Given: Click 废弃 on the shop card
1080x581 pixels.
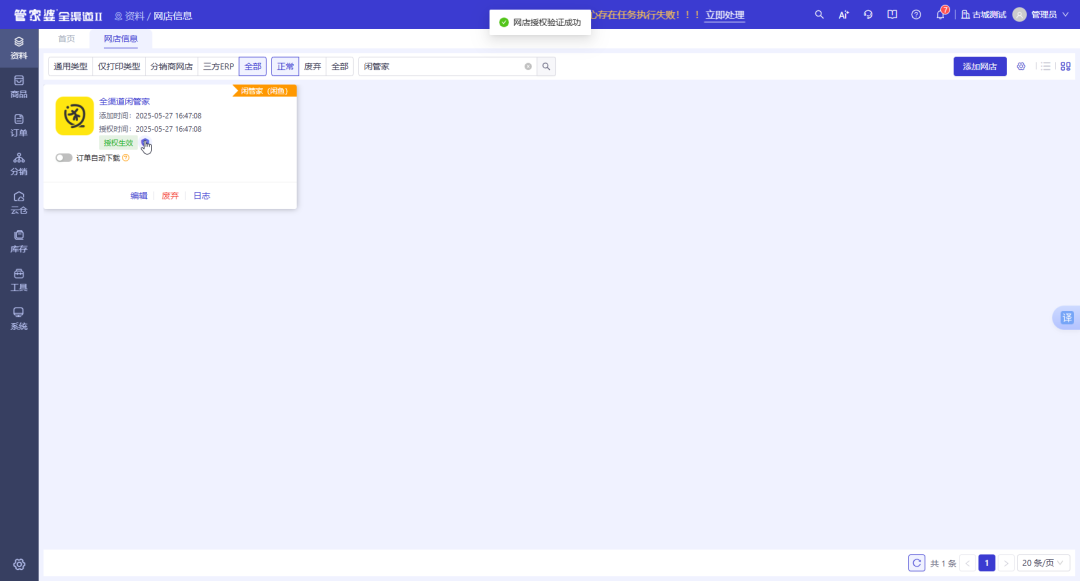Looking at the screenshot, I should 170,196.
